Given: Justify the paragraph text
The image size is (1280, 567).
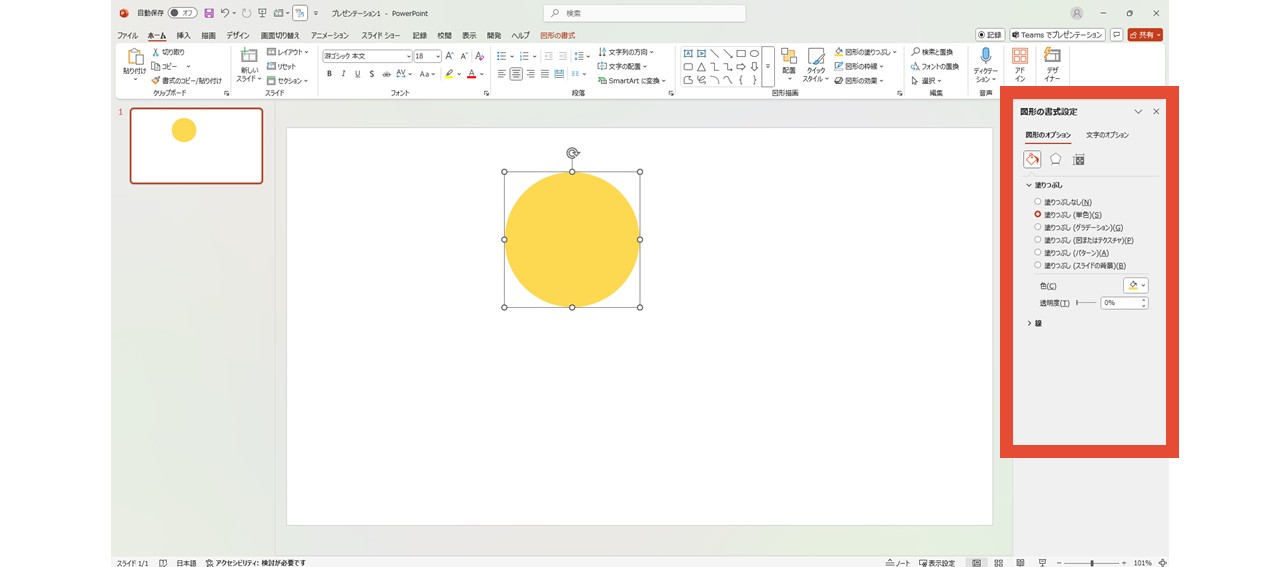Looking at the screenshot, I should click(544, 74).
